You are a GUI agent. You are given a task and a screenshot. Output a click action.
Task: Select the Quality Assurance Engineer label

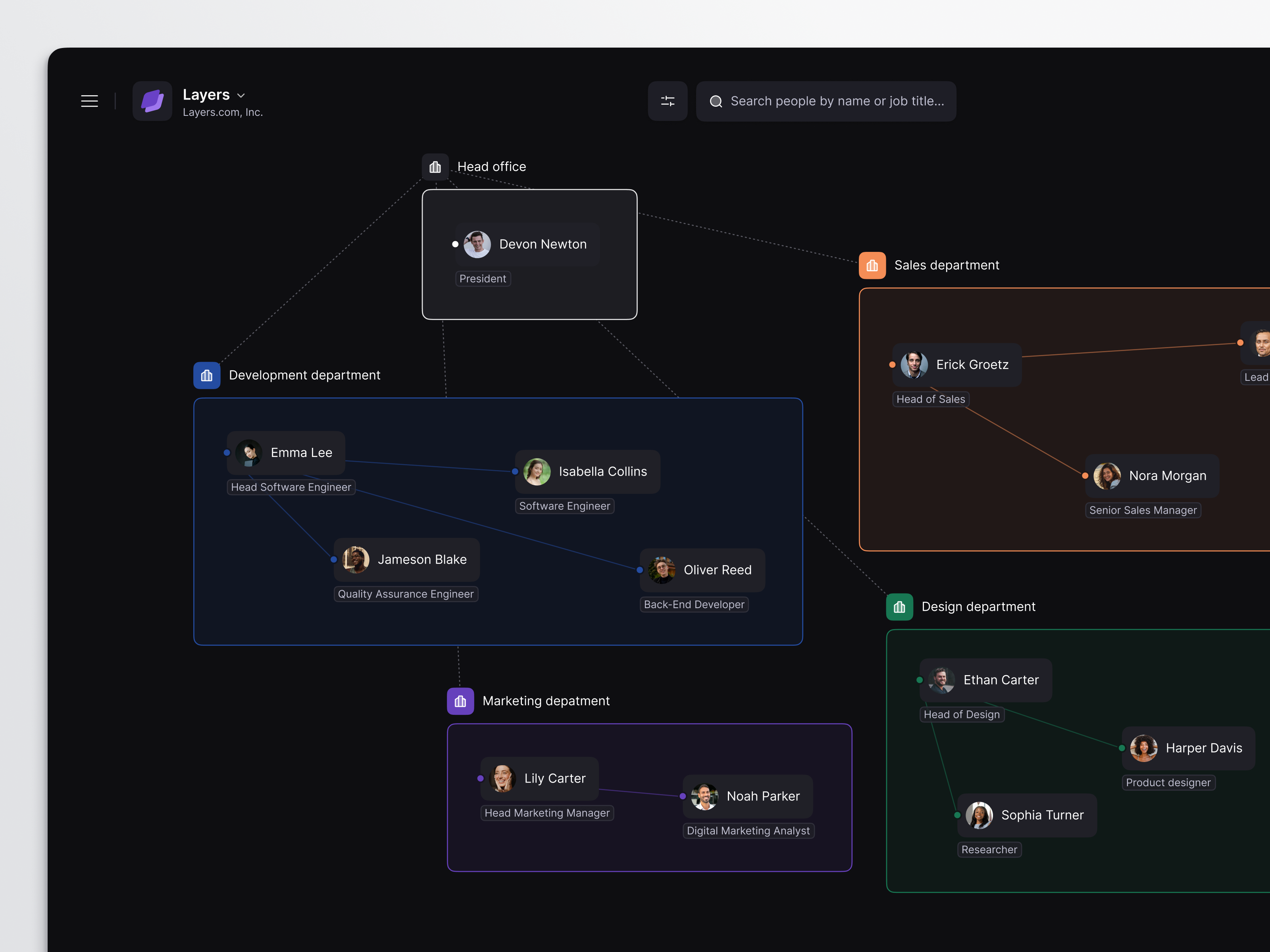pyautogui.click(x=405, y=594)
